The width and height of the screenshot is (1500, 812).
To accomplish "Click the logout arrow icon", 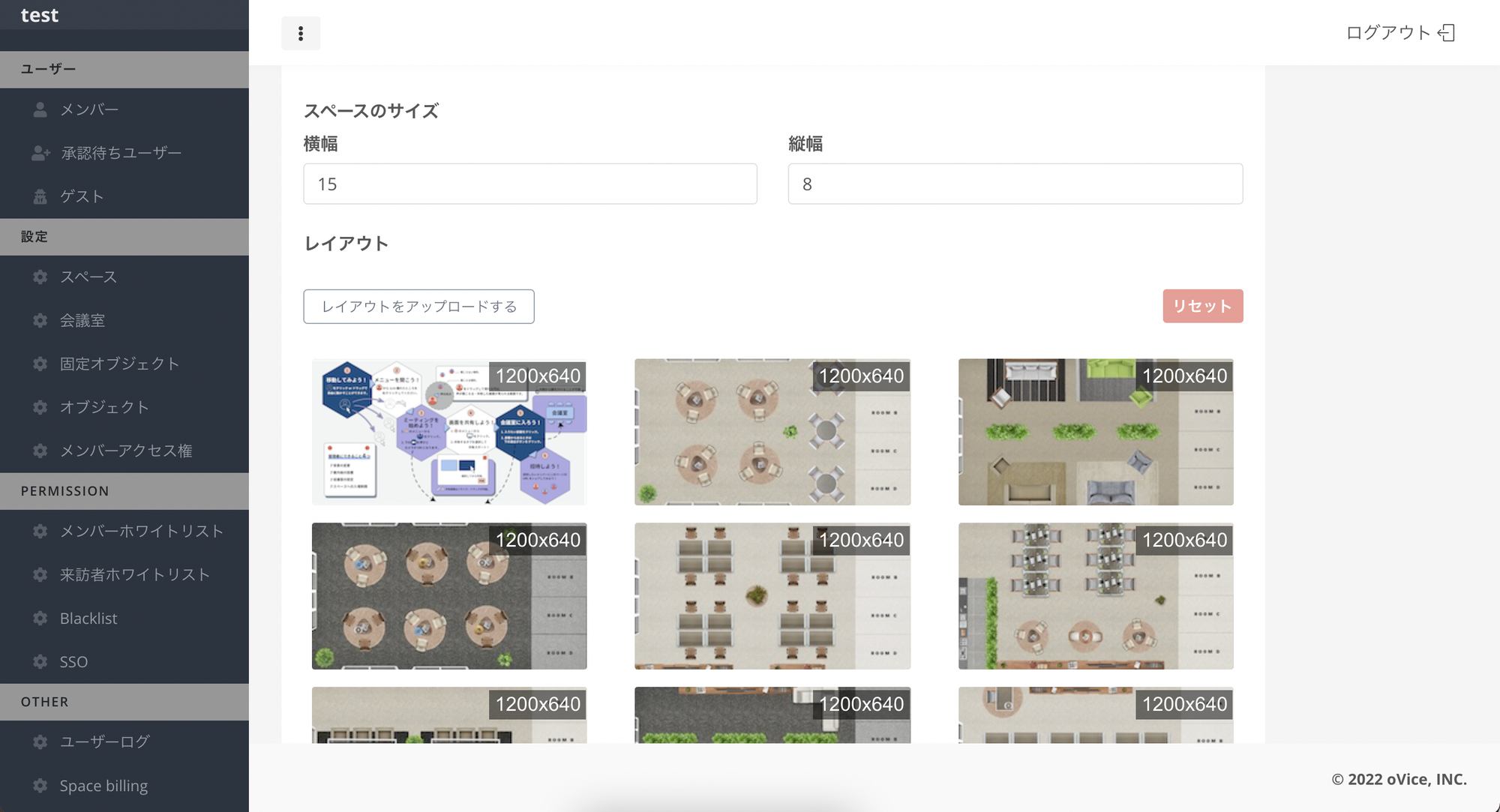I will tap(1447, 33).
